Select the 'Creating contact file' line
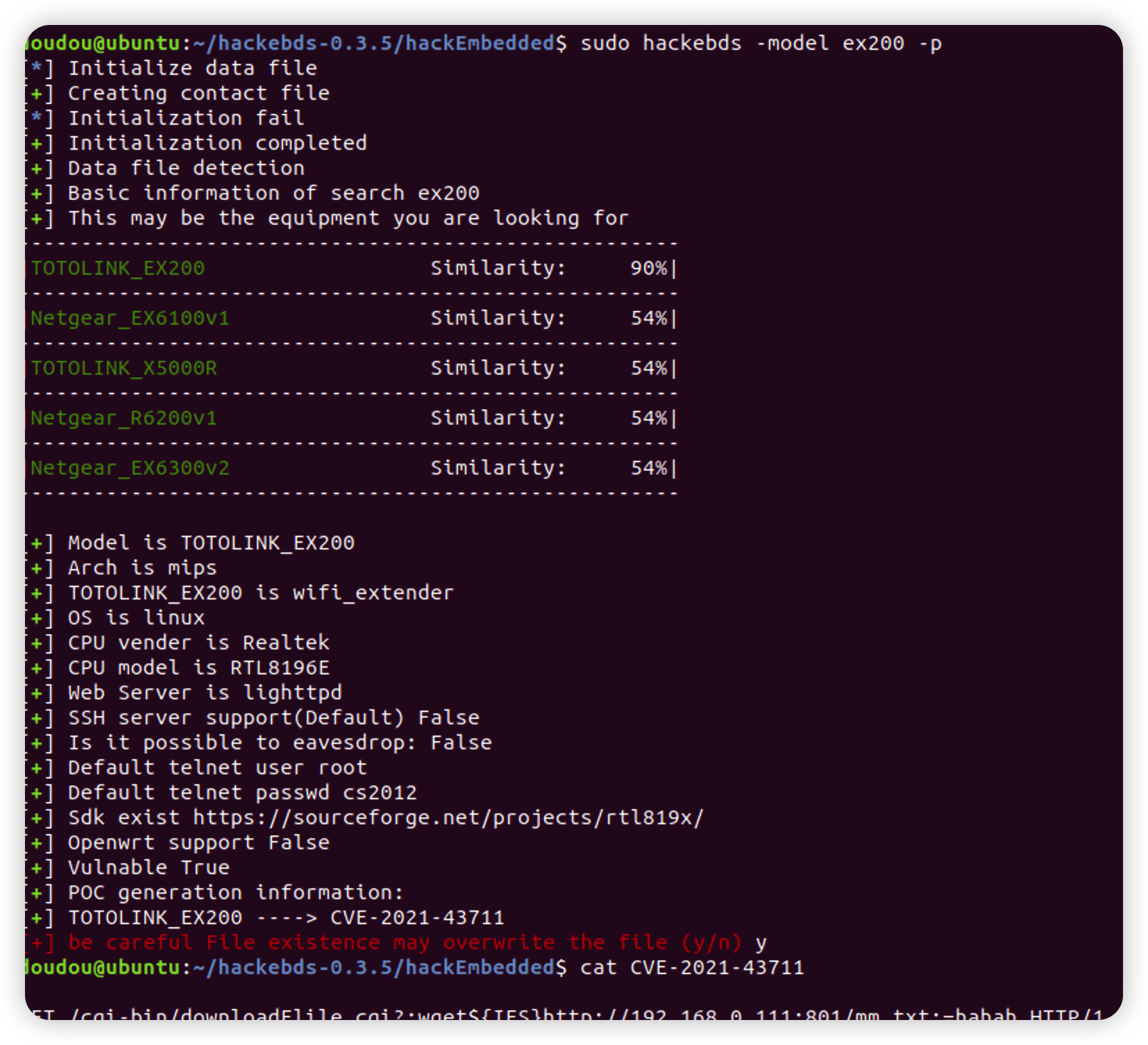The height and width of the screenshot is (1045, 1148). (199, 93)
